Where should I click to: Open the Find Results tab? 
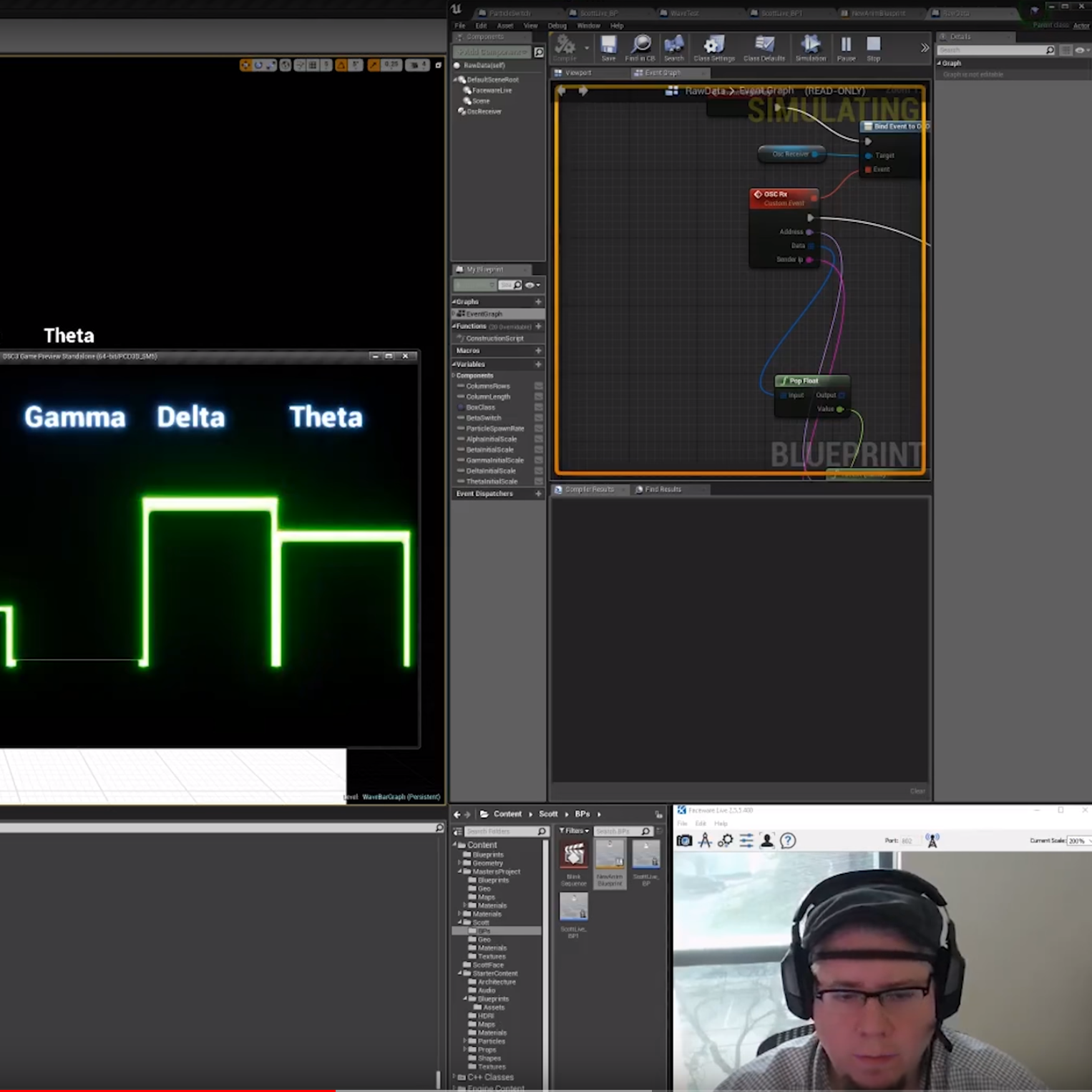click(662, 489)
